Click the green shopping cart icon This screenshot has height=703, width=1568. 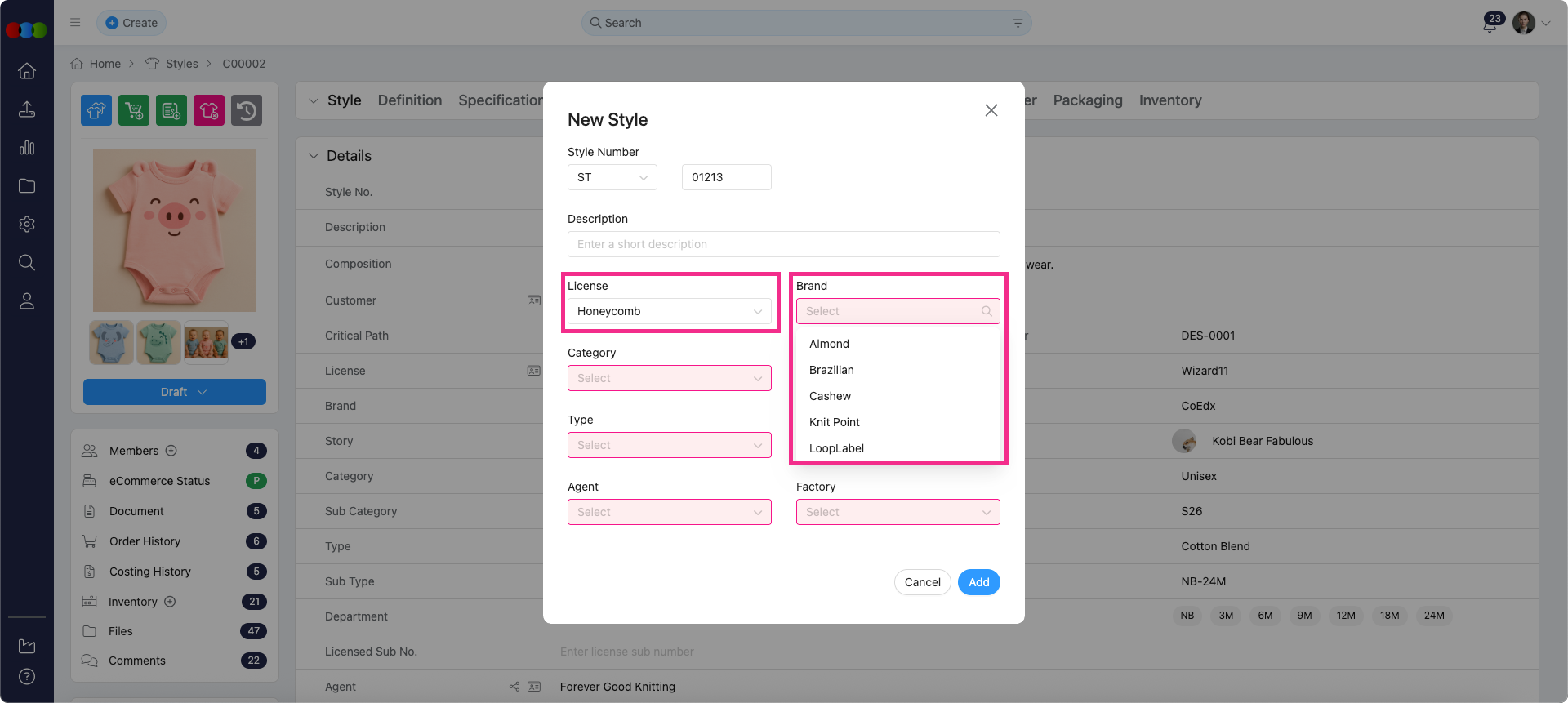coord(134,110)
